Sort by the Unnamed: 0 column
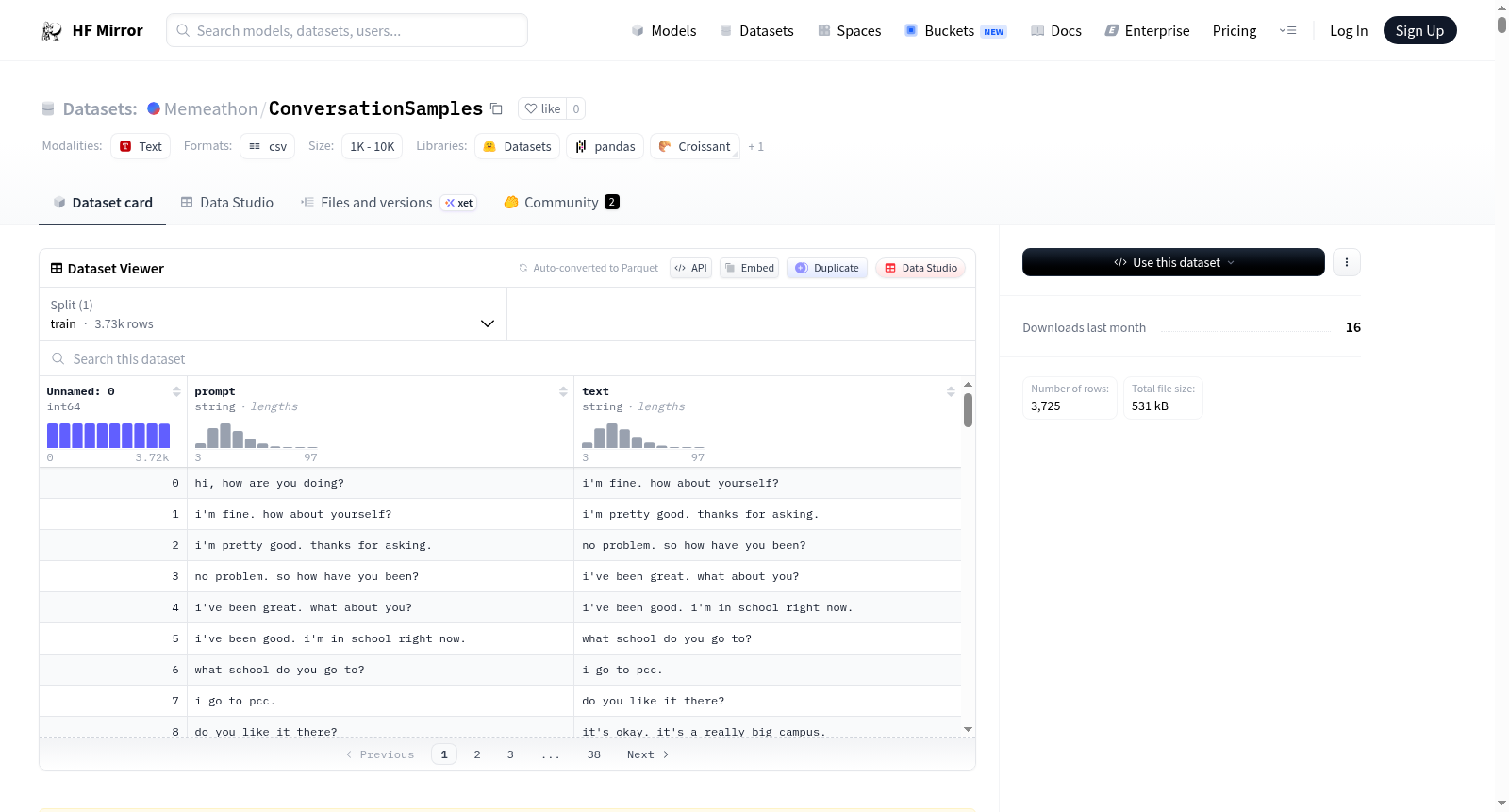 point(176,391)
